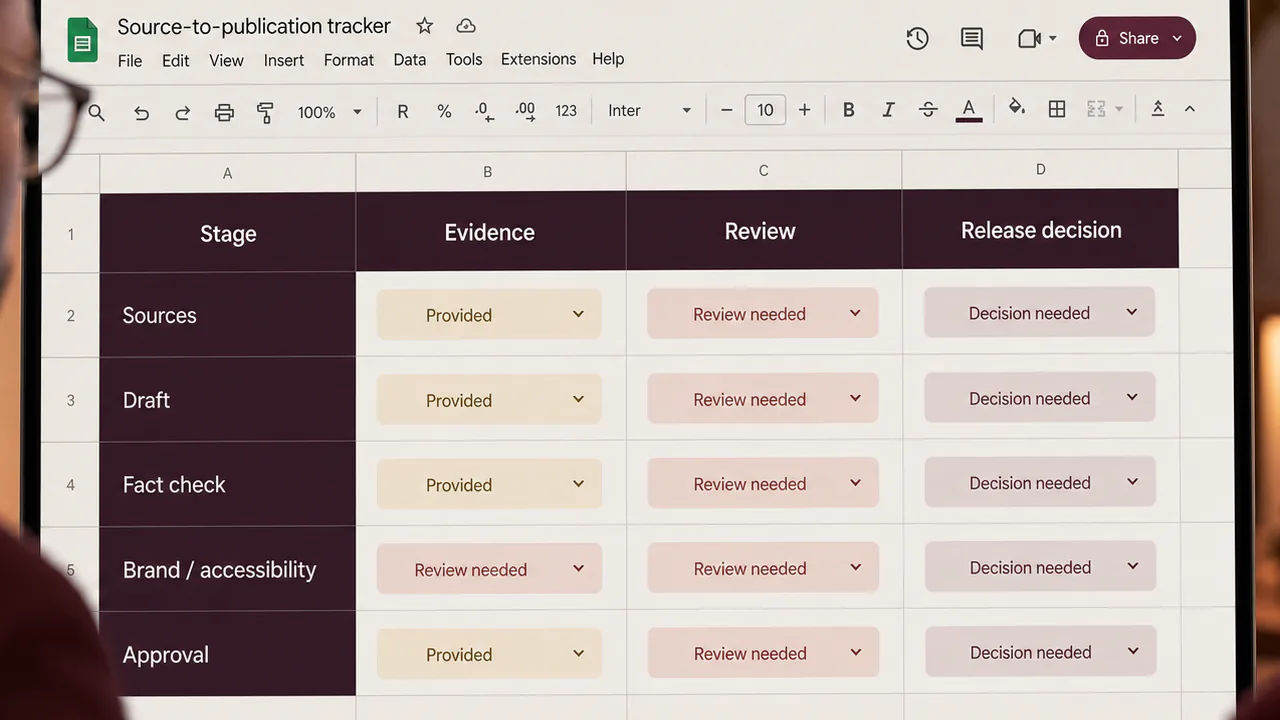Image resolution: width=1280 pixels, height=720 pixels.
Task: Open the Evidence dropdown for Sources
Action: point(489,315)
